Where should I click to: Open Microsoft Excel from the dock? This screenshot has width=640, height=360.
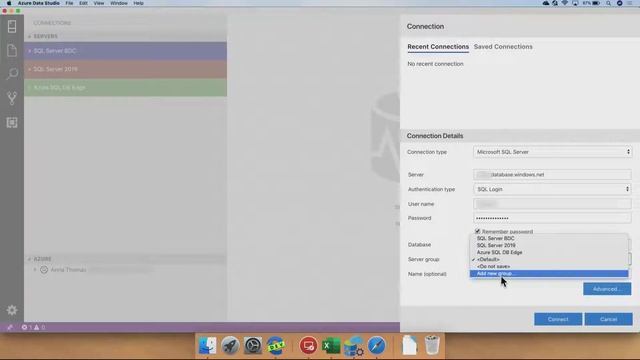[x=331, y=345]
